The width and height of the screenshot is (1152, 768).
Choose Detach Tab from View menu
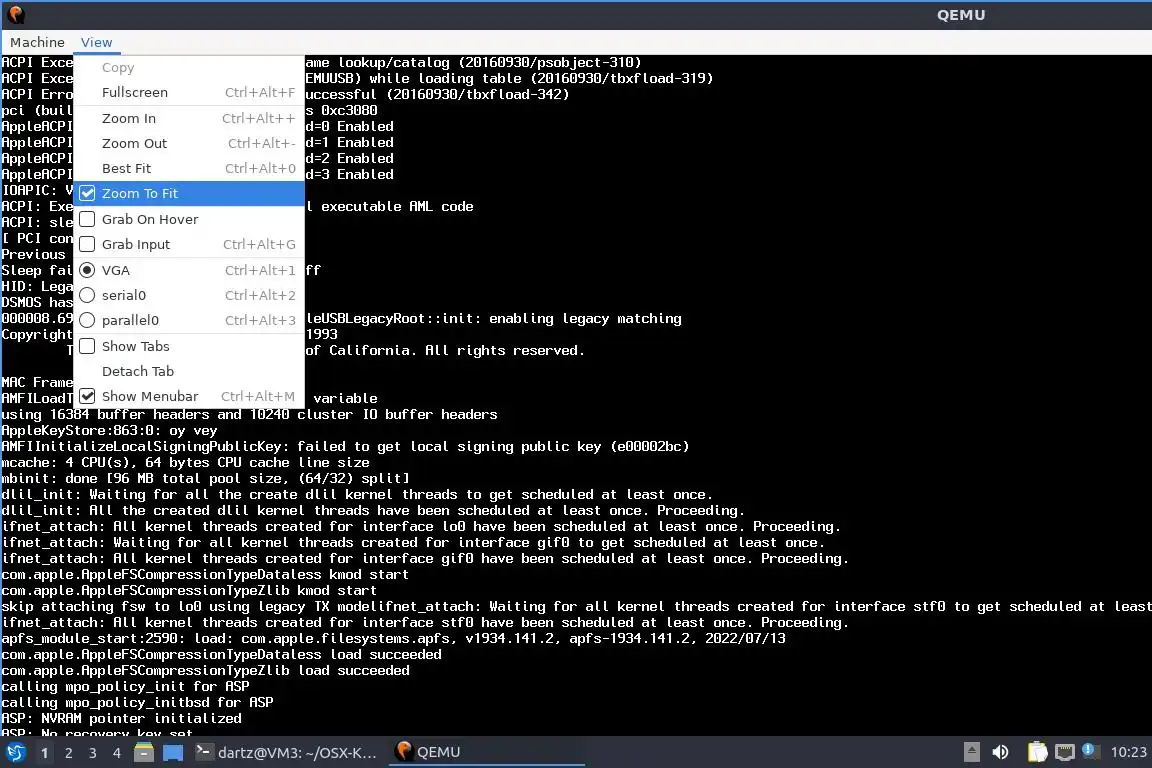click(x=189, y=371)
